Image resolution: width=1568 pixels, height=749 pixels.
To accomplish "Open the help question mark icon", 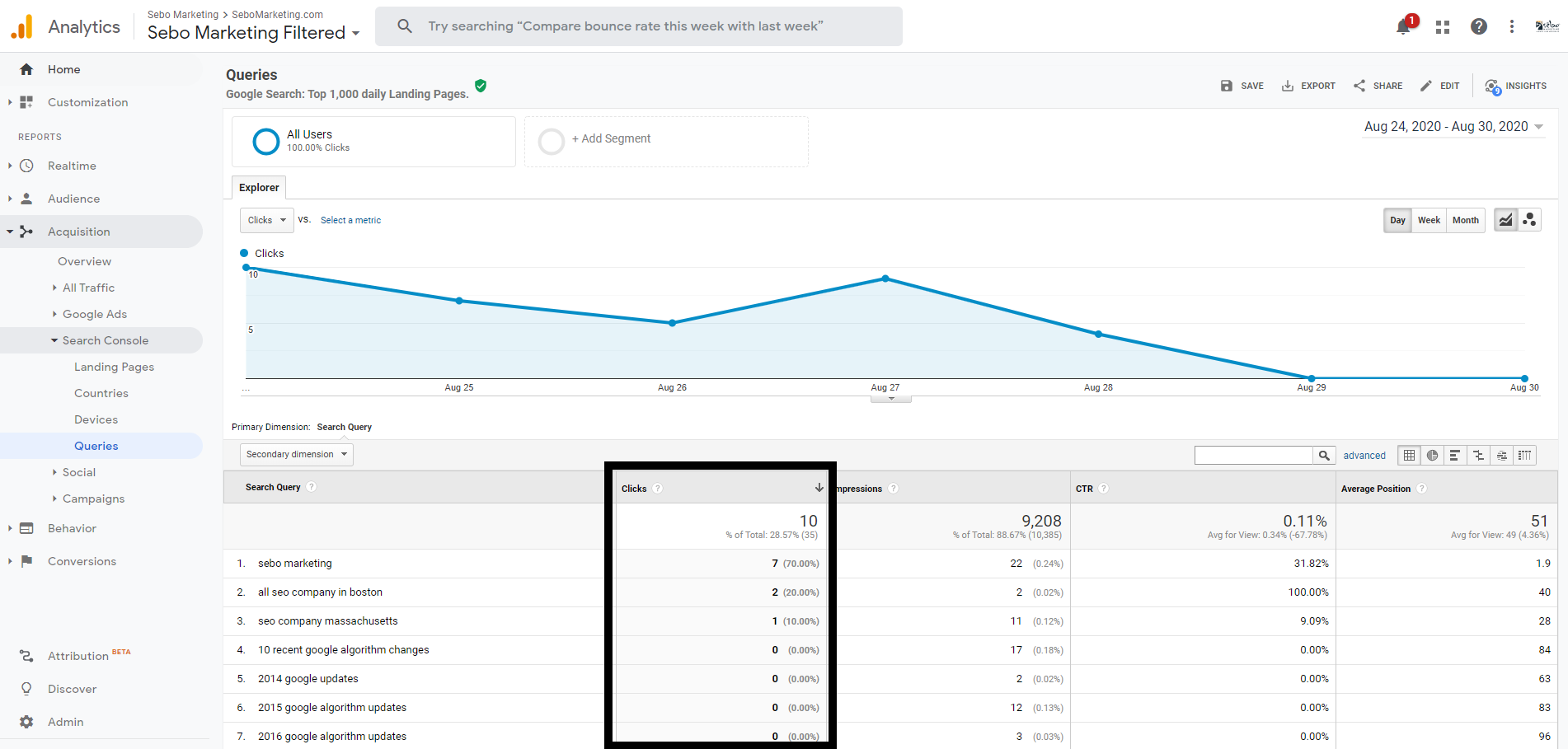I will pyautogui.click(x=1479, y=26).
